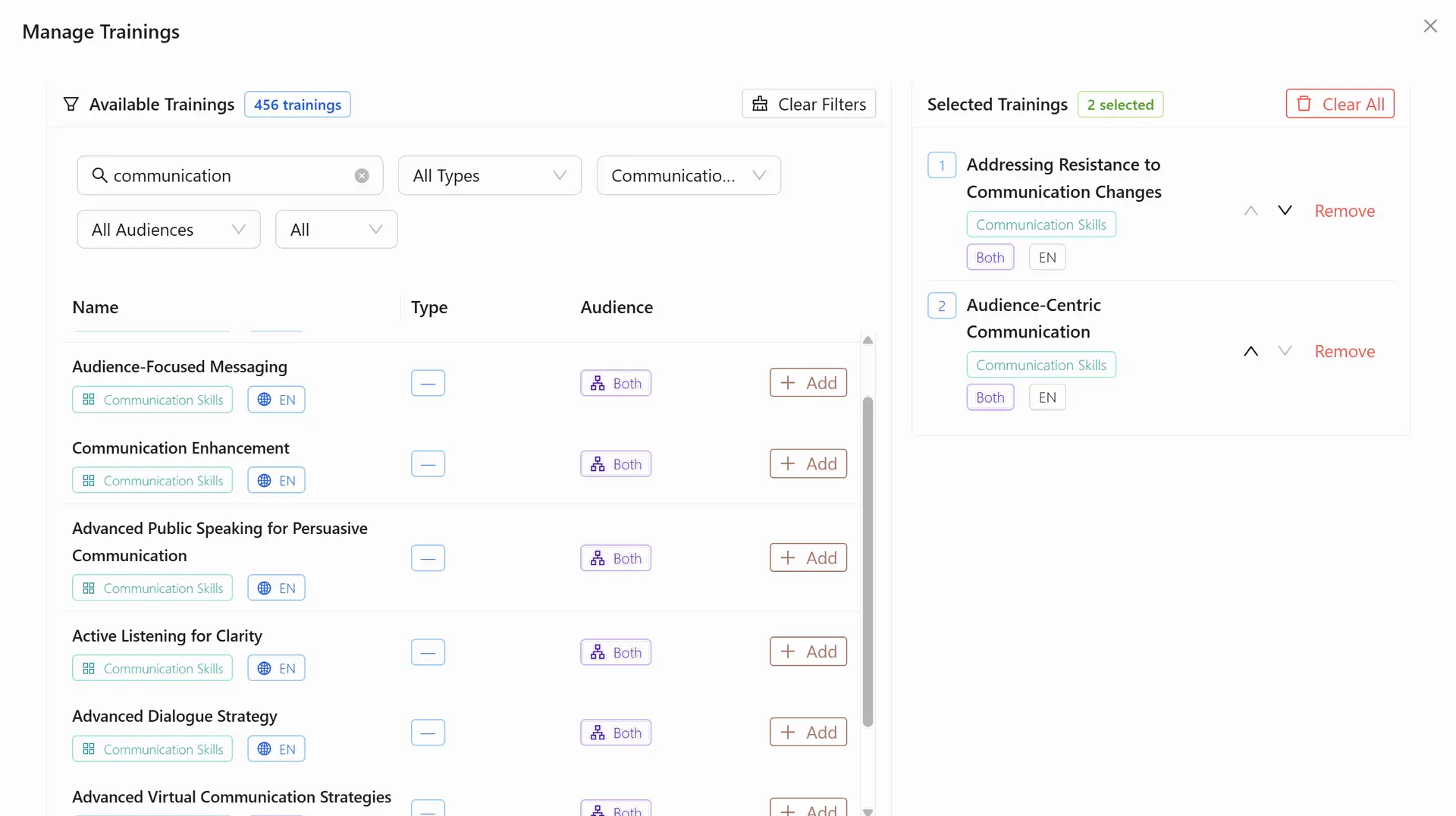Open the All language dropdown
Viewport: 1456px width, 816px height.
coord(336,230)
